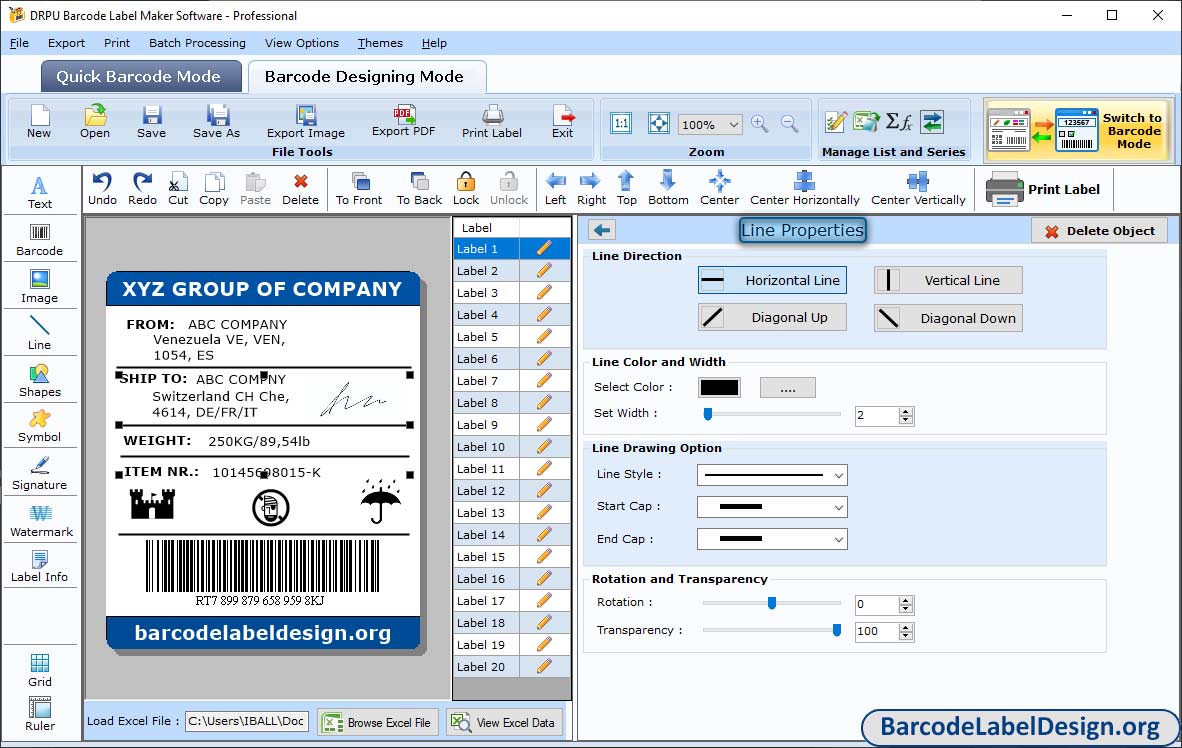Toggle the Ruler display
Image resolution: width=1182 pixels, height=748 pixels.
(40, 714)
